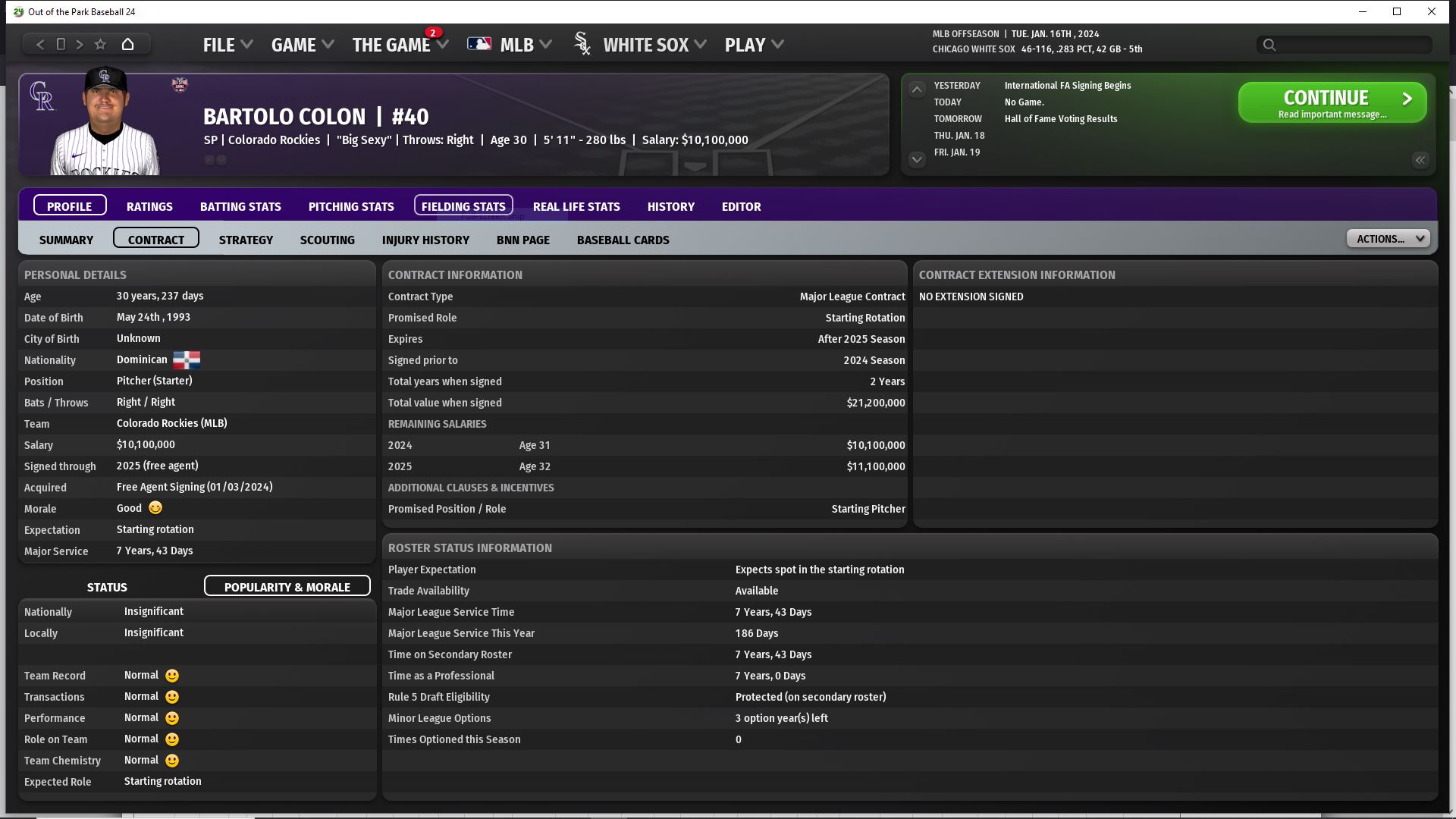Go back with the left arrow icon

coord(40,44)
